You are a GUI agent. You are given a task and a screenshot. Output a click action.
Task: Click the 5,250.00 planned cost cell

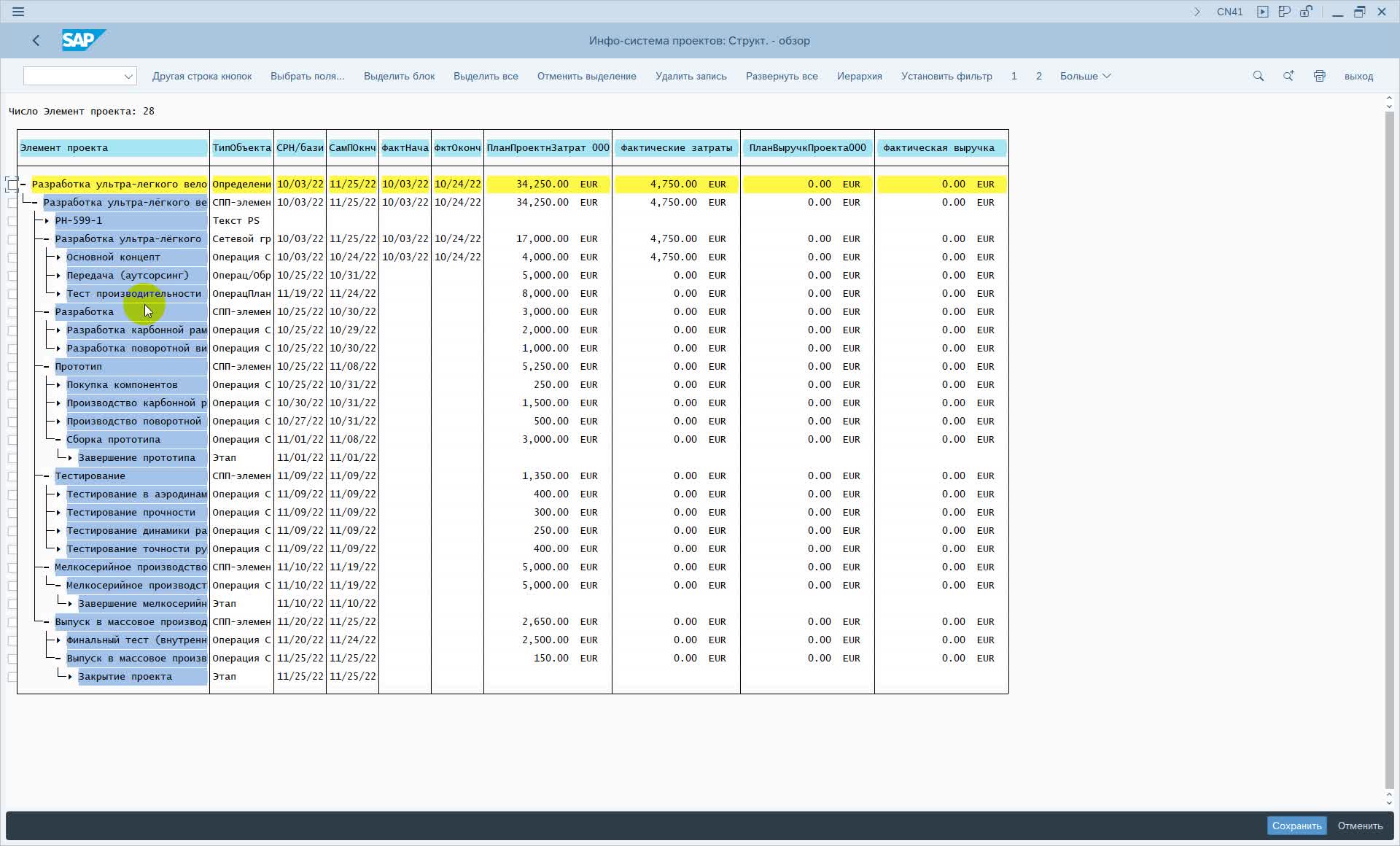point(545,366)
